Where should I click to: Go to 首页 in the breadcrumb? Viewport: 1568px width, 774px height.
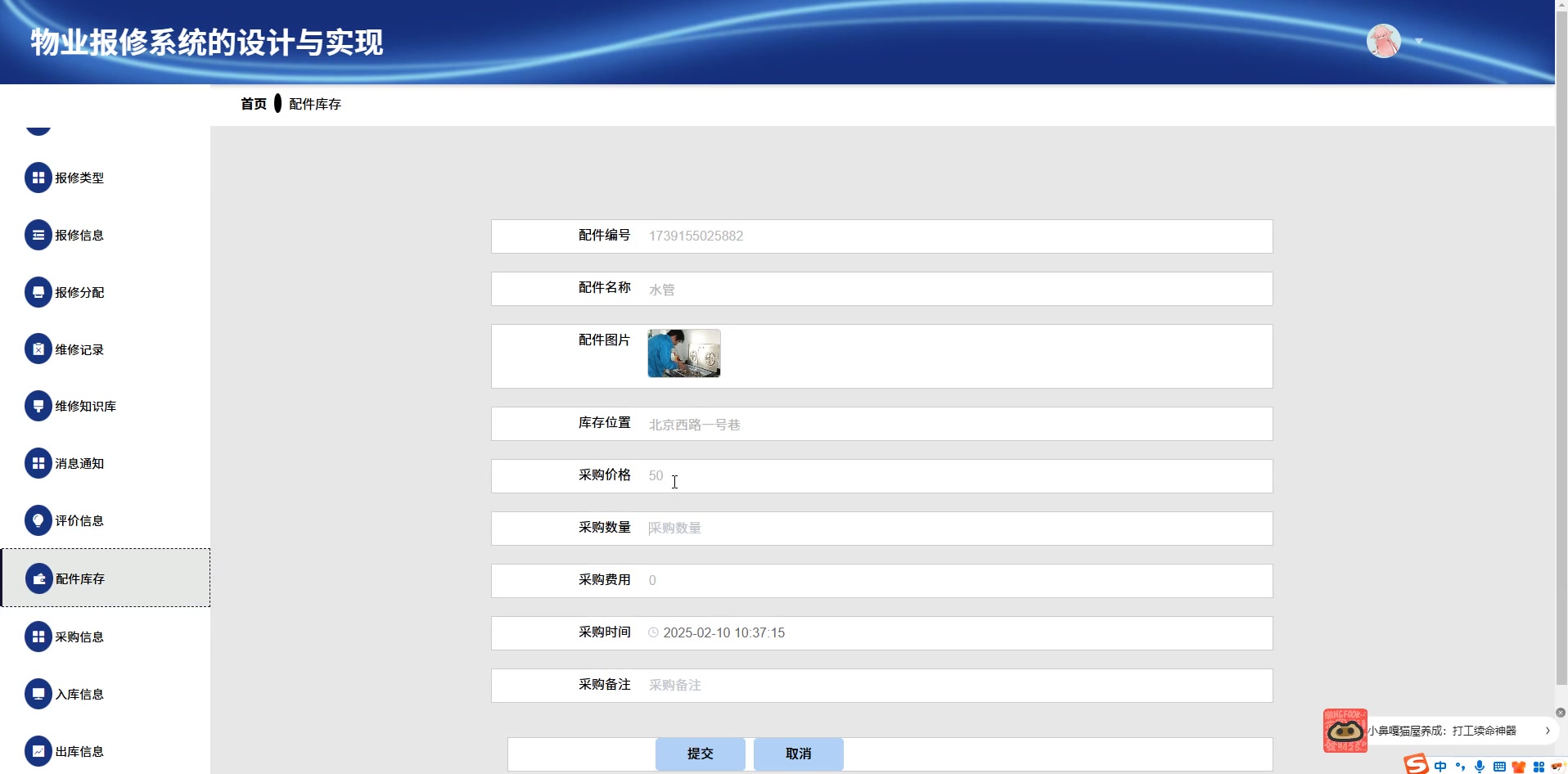coord(254,104)
